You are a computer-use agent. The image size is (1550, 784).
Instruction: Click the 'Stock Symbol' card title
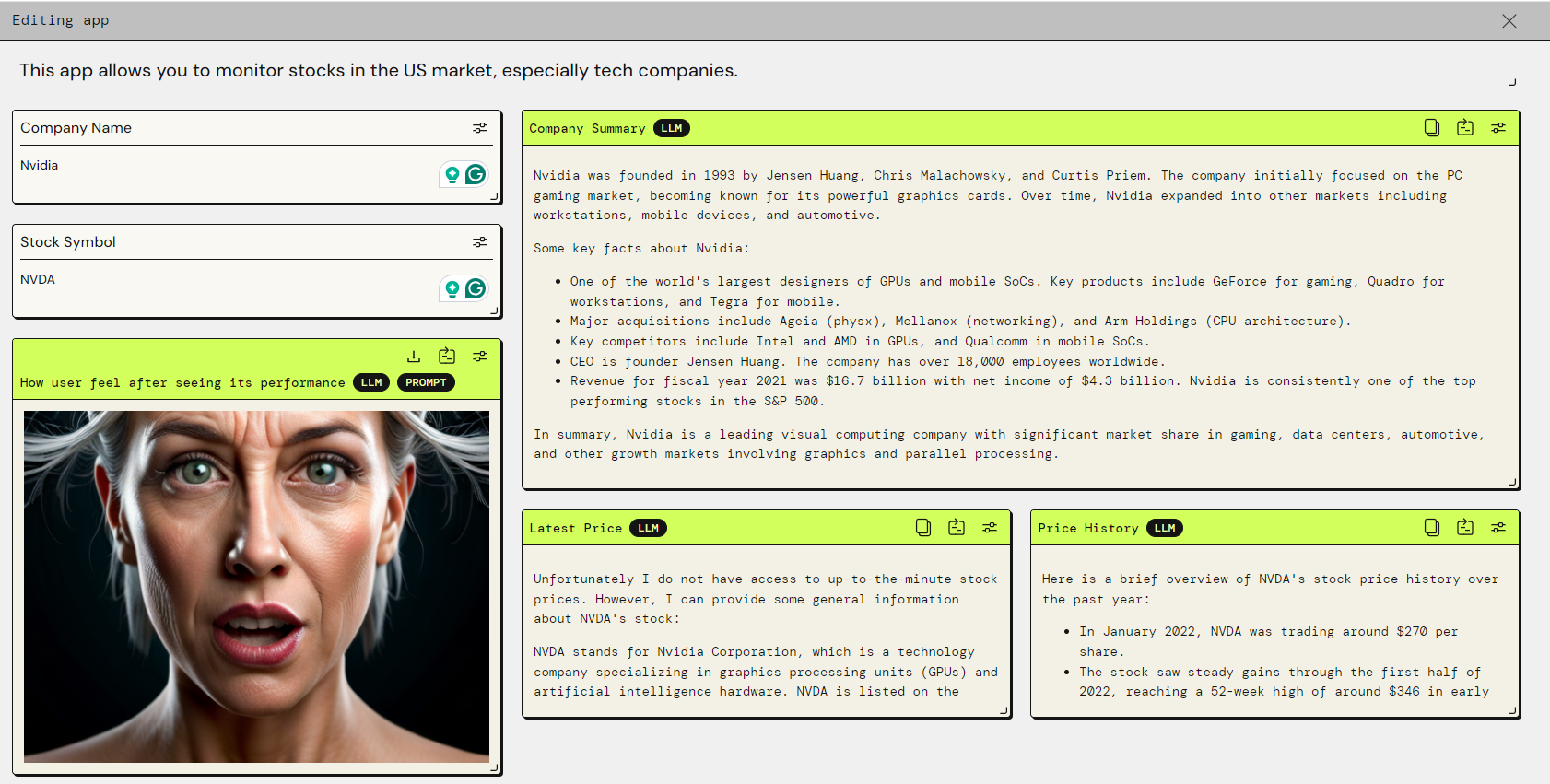pyautogui.click(x=68, y=242)
